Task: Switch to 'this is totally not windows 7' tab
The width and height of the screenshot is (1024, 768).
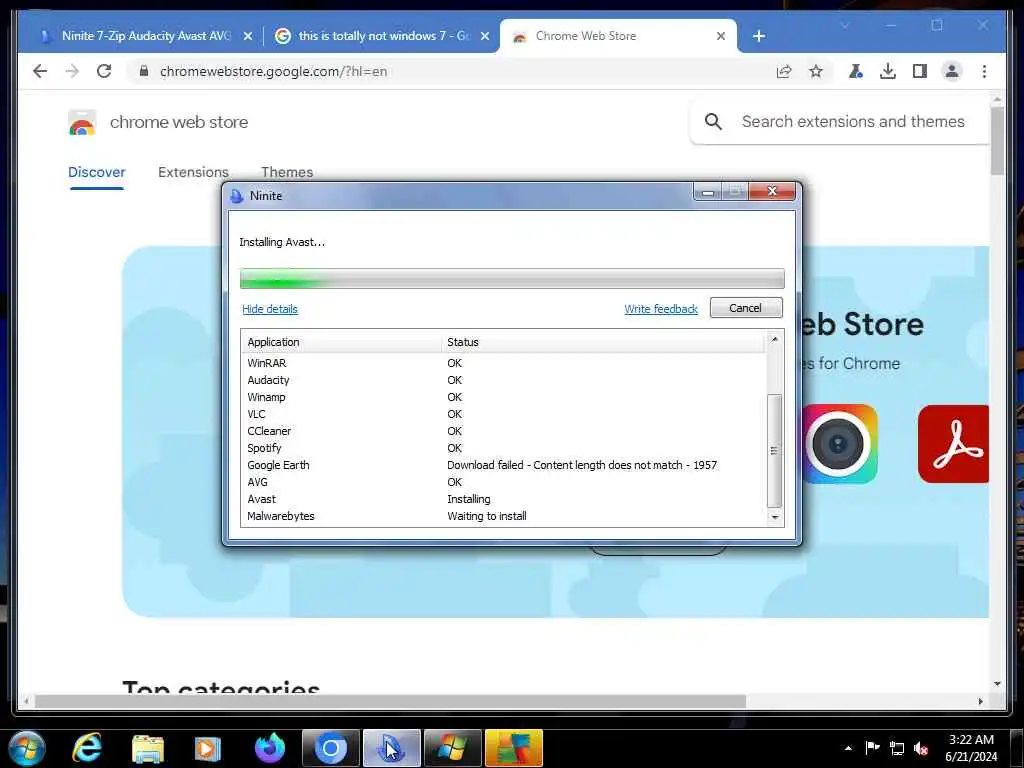Action: pyautogui.click(x=382, y=36)
